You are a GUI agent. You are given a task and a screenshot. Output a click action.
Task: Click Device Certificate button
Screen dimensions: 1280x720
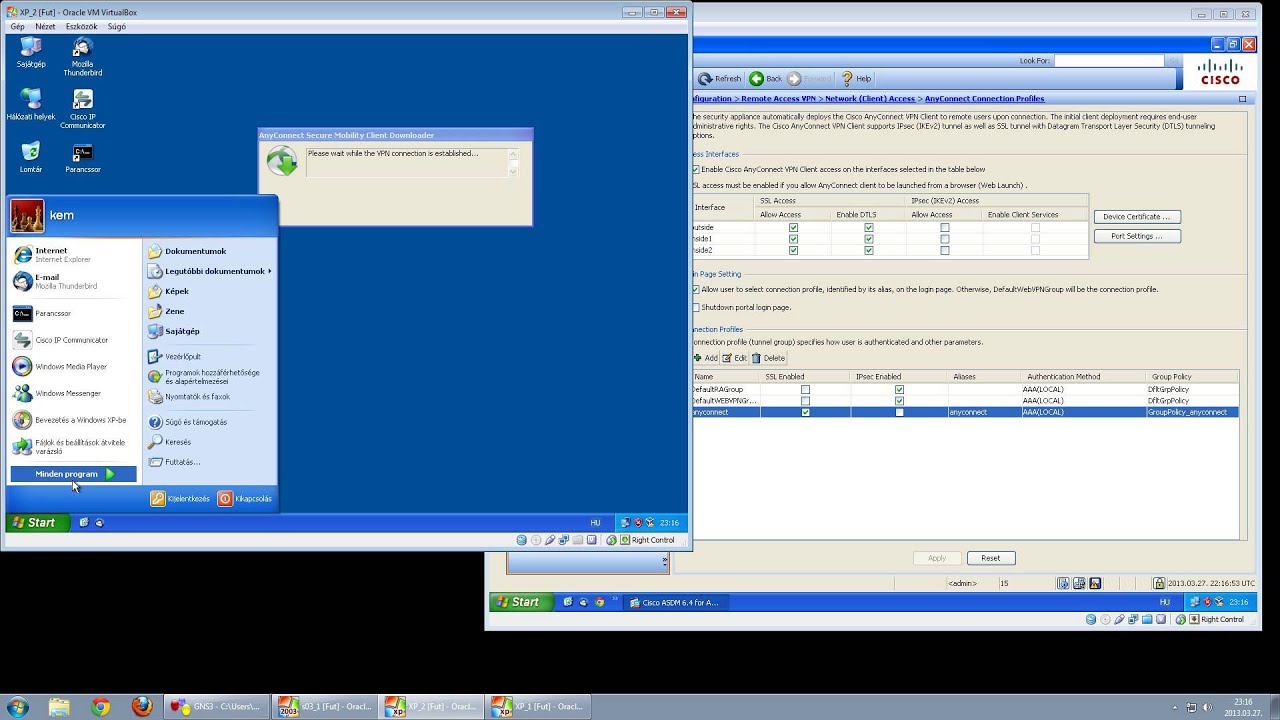(x=1137, y=217)
